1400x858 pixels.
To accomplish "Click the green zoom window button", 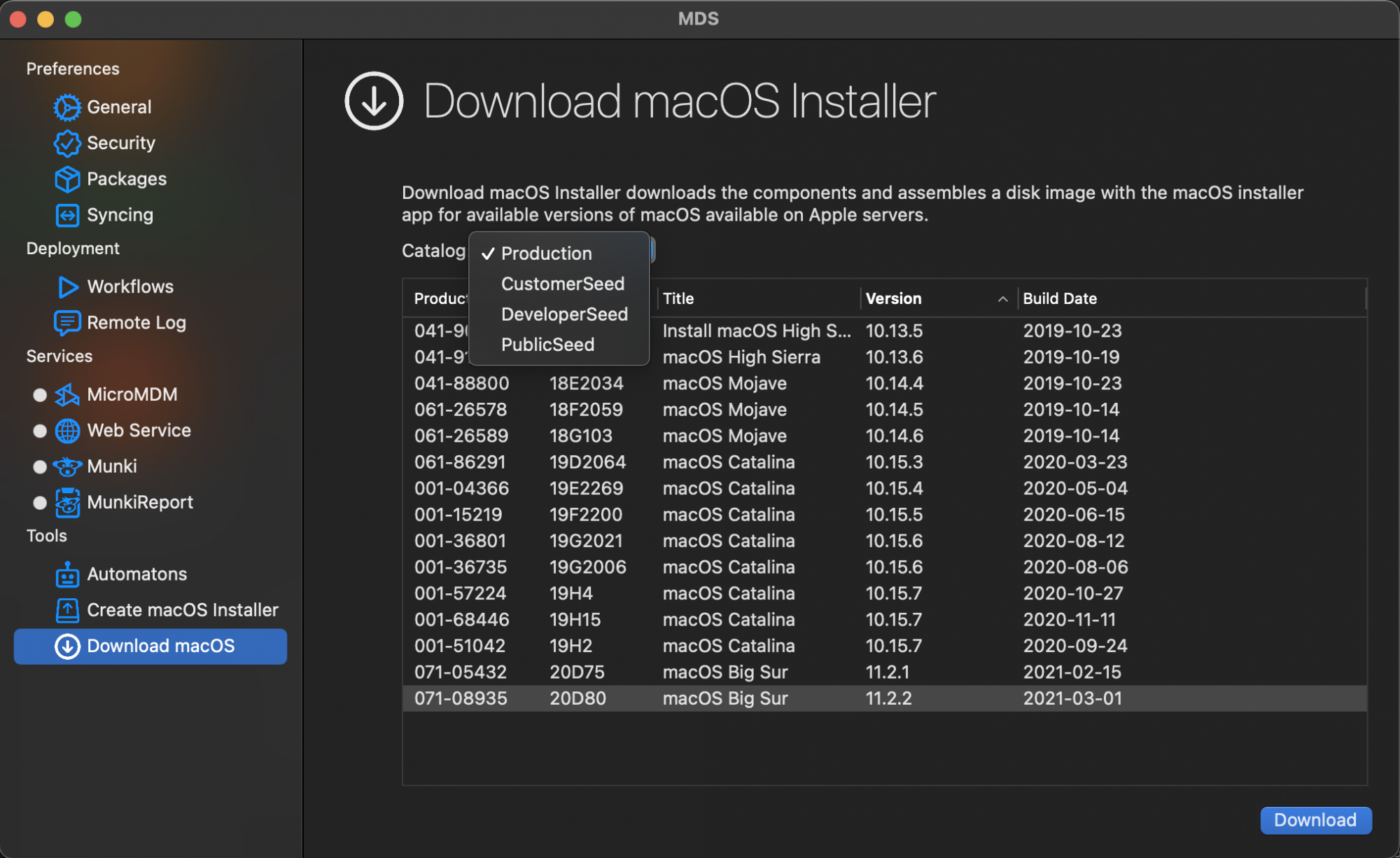I will [73, 19].
